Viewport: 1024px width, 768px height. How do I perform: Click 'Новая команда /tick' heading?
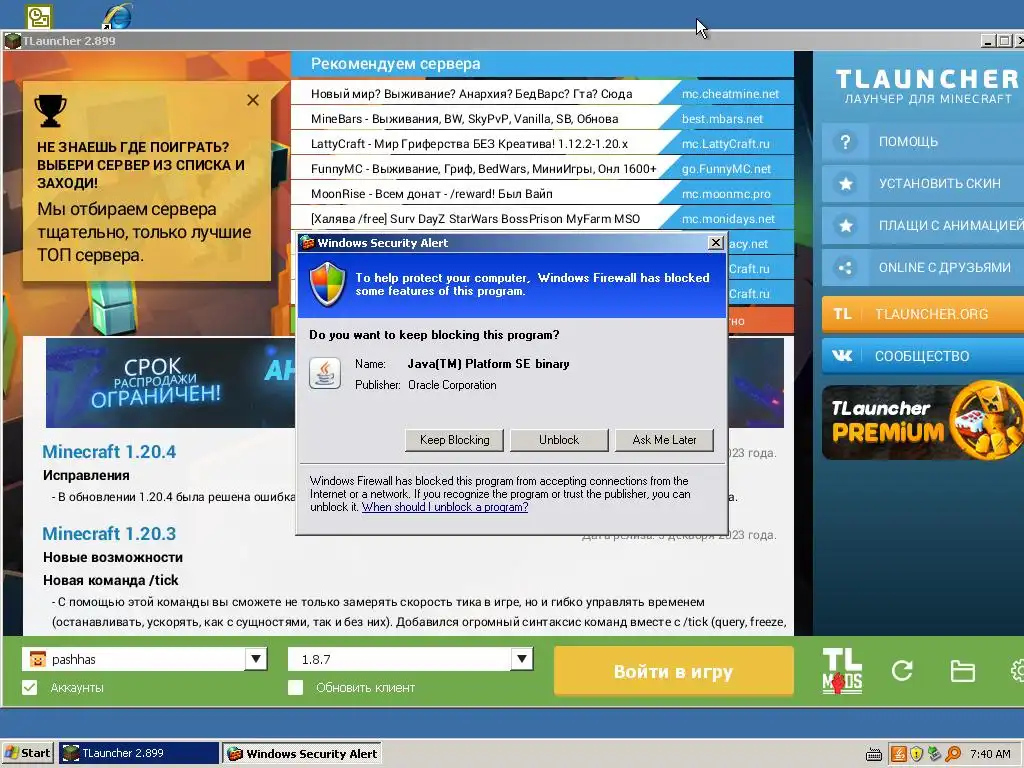coord(110,580)
